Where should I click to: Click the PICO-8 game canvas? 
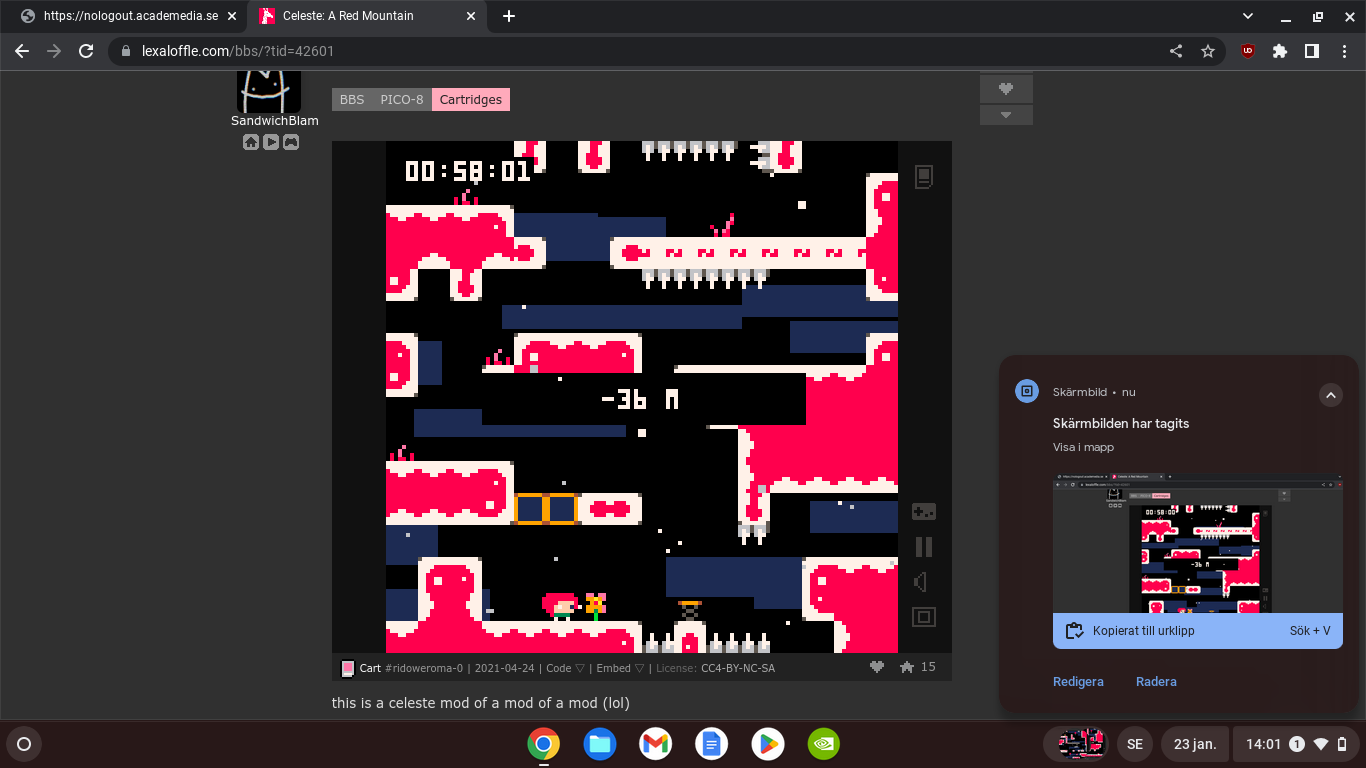(642, 397)
